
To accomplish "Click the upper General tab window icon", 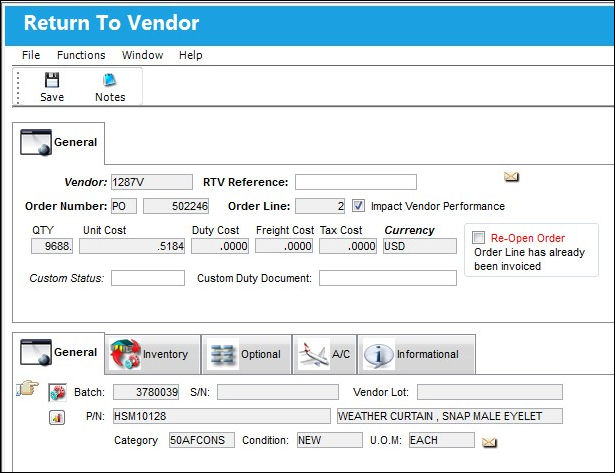I will pyautogui.click(x=36, y=142).
